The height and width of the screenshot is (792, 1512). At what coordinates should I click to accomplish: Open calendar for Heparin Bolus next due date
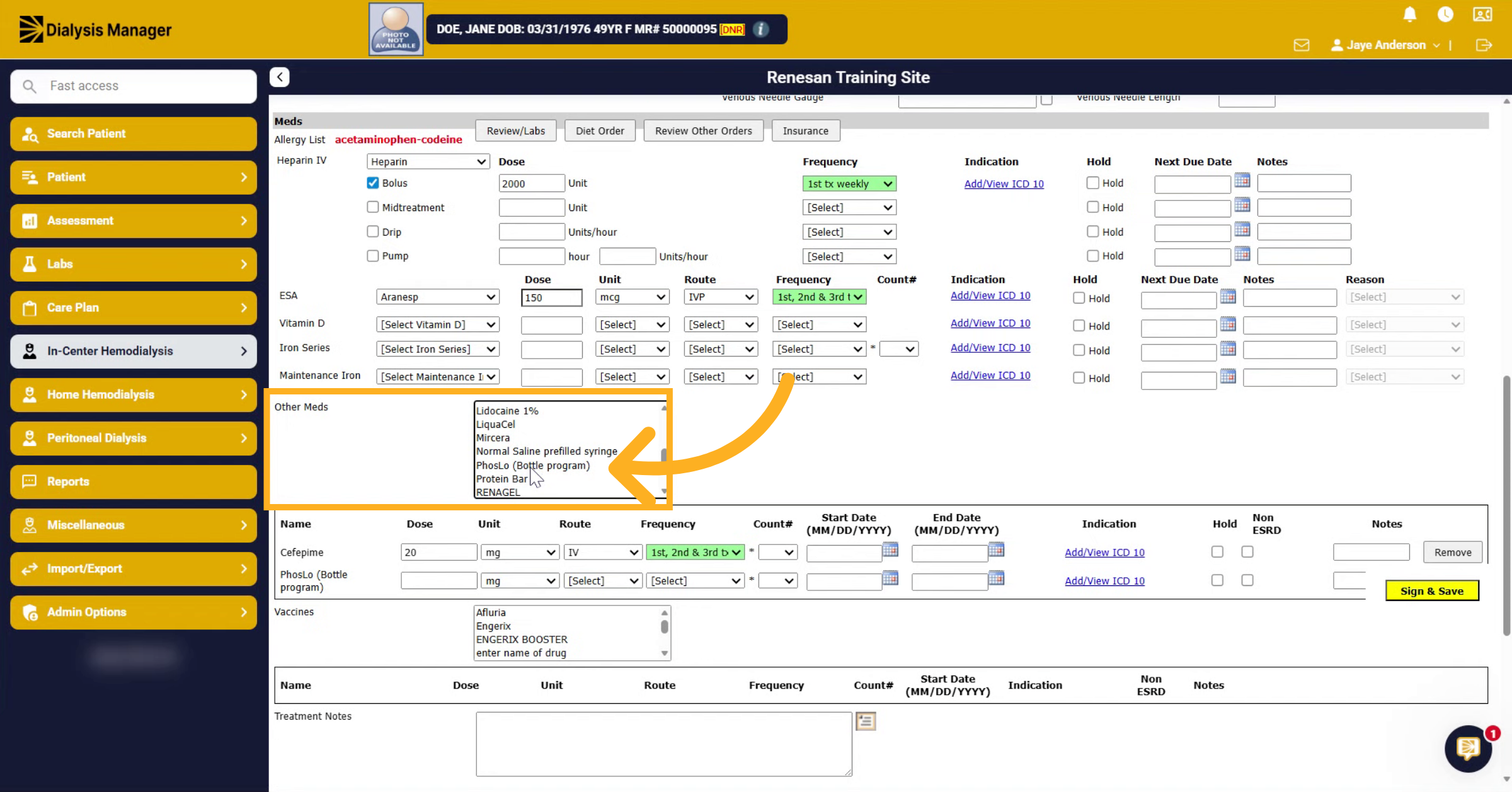(x=1242, y=181)
